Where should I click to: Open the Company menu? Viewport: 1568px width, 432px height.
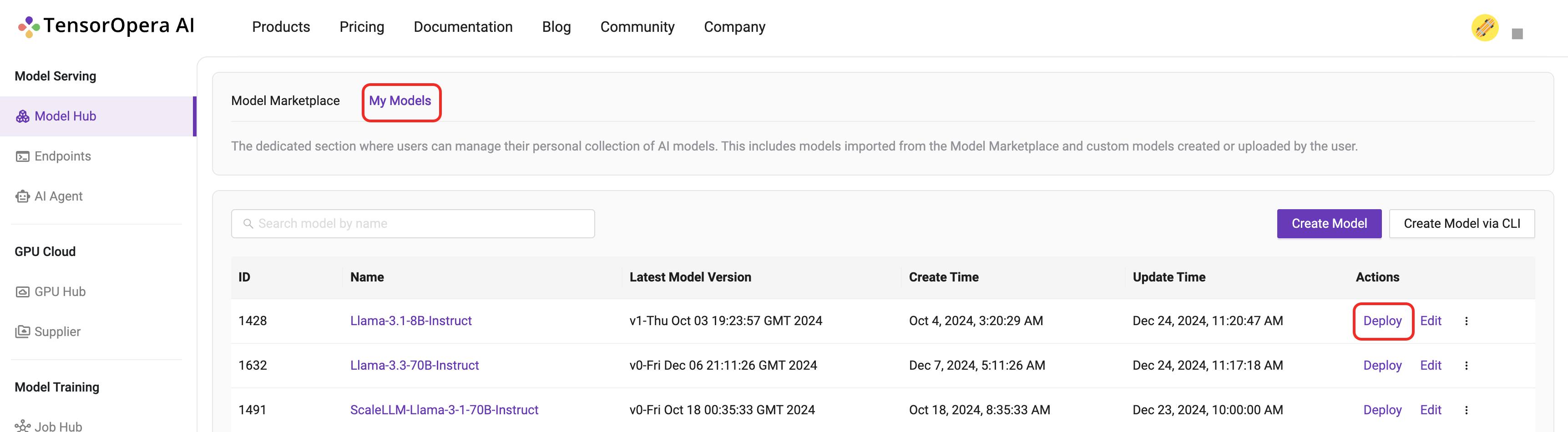pyautogui.click(x=734, y=27)
